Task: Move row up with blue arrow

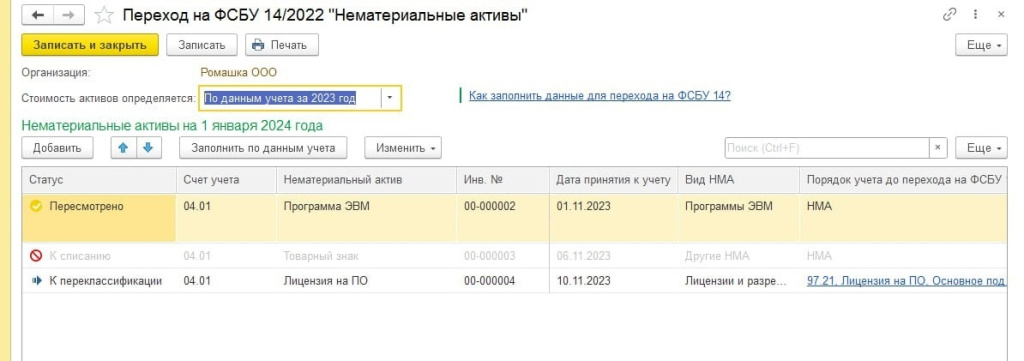Action: pyautogui.click(x=123, y=148)
